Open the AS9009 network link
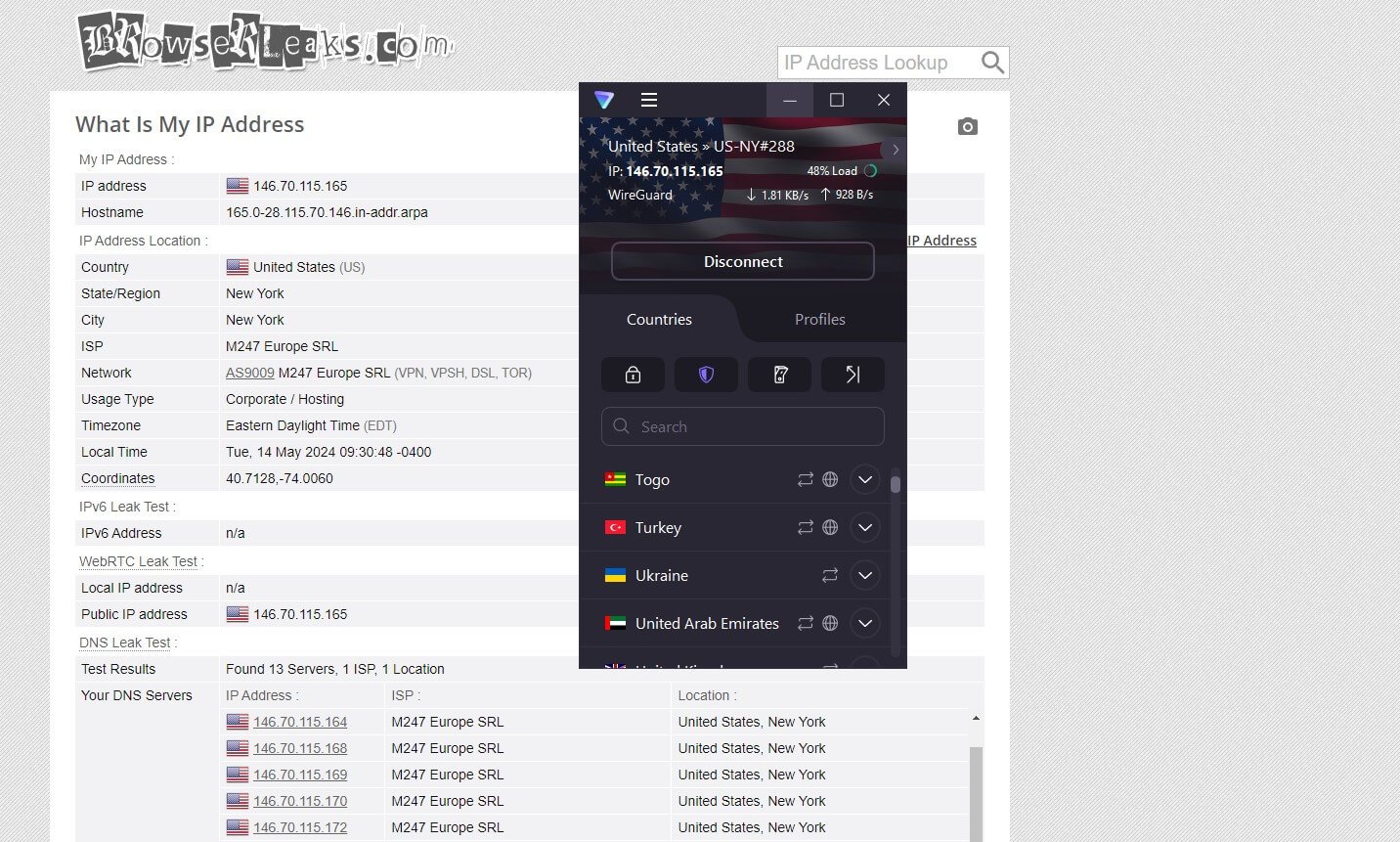The height and width of the screenshot is (842, 1400). 250,373
